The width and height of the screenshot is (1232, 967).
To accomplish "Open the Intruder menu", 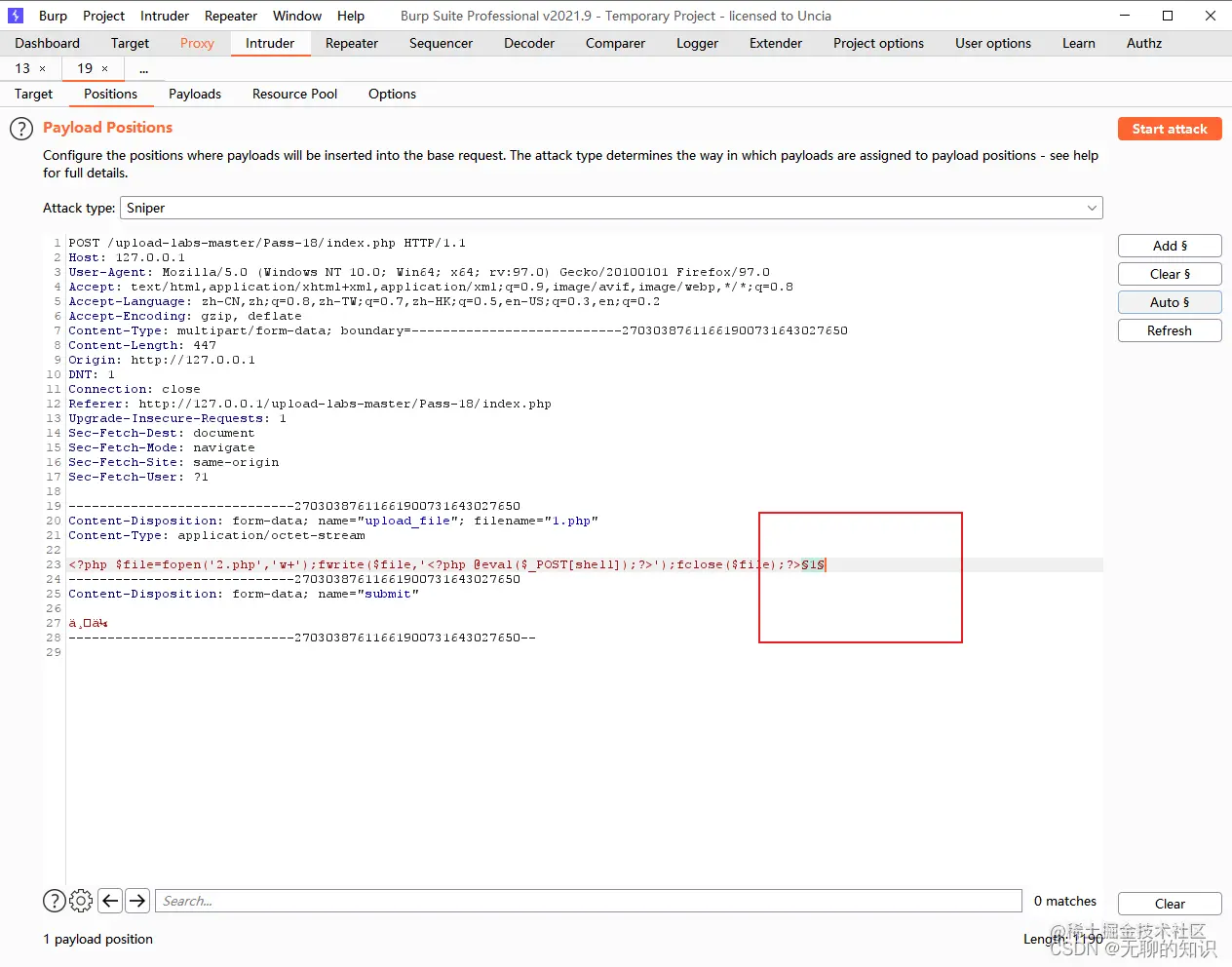I will tap(165, 16).
